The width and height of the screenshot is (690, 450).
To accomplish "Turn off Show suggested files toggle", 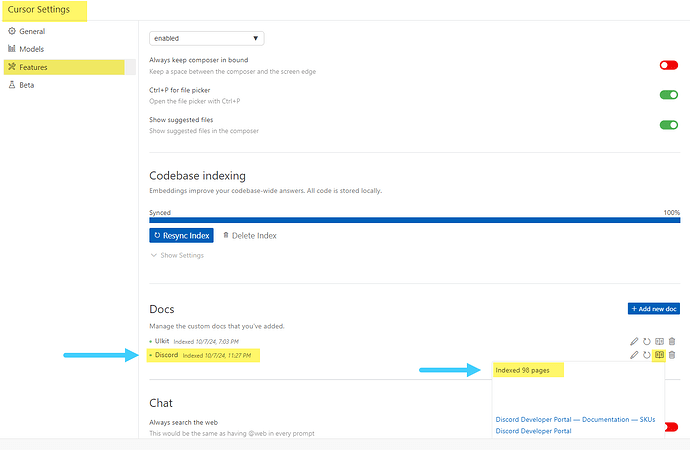I will 668,125.
